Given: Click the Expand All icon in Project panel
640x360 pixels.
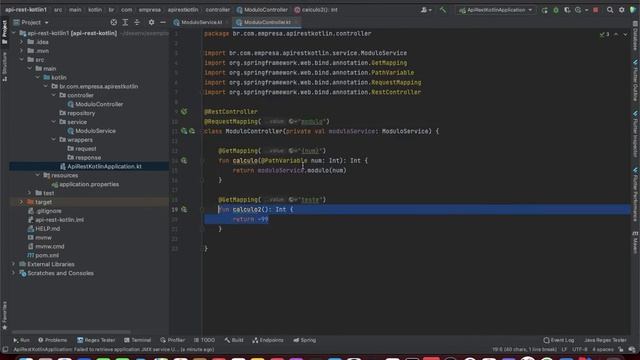Looking at the screenshot, I should click(x=125, y=22).
